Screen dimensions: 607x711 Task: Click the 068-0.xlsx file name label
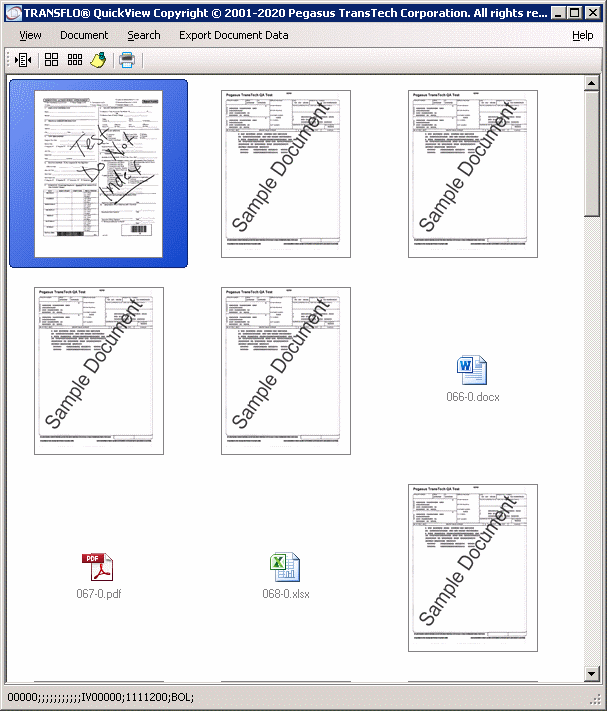pyautogui.click(x=286, y=594)
